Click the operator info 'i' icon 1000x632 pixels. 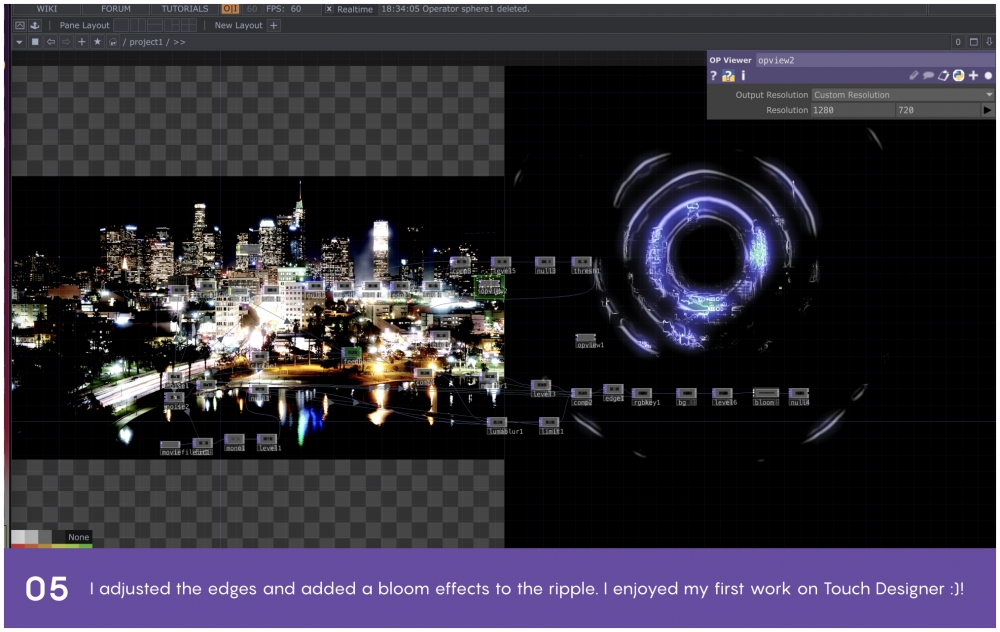point(743,76)
